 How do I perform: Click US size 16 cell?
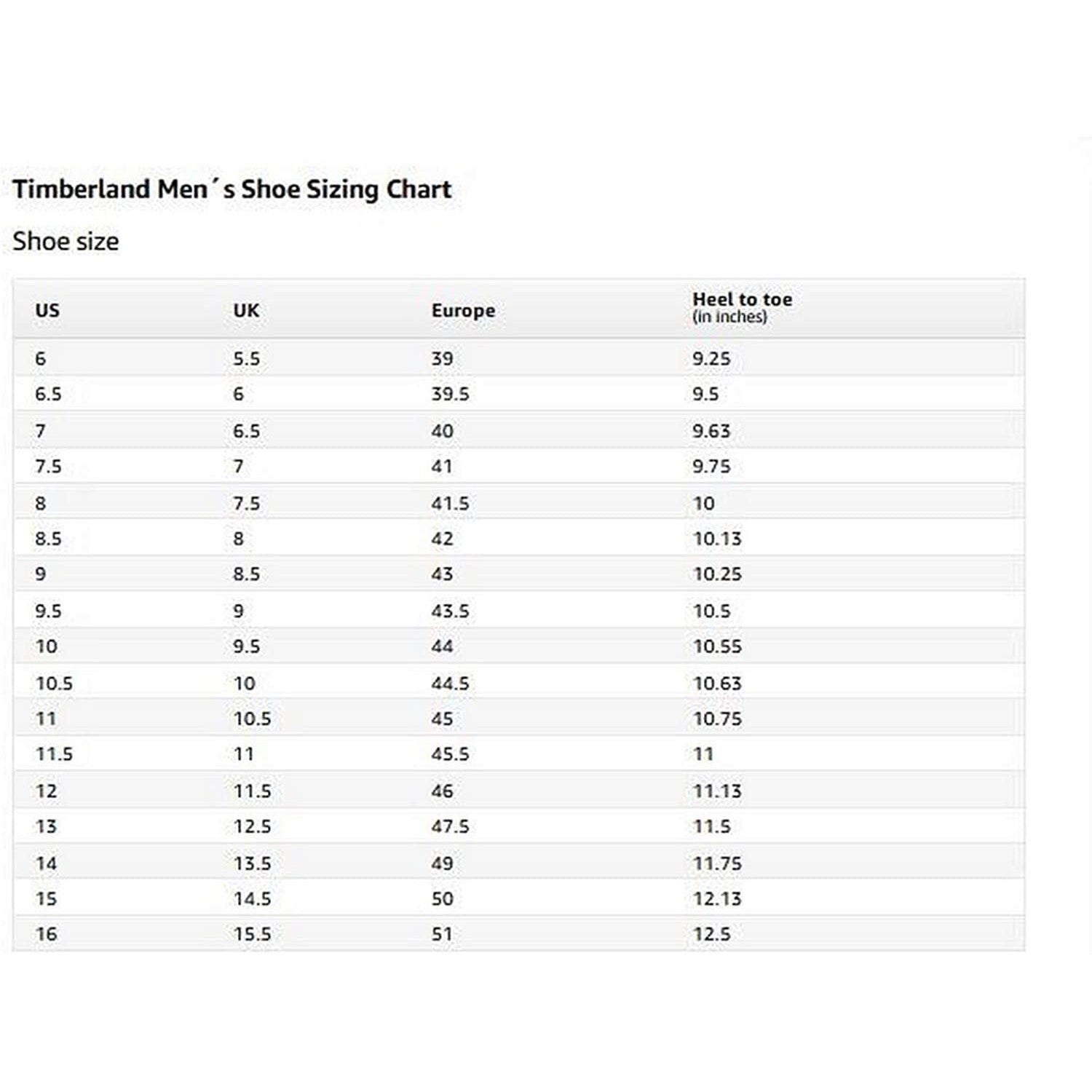pyautogui.click(x=46, y=933)
